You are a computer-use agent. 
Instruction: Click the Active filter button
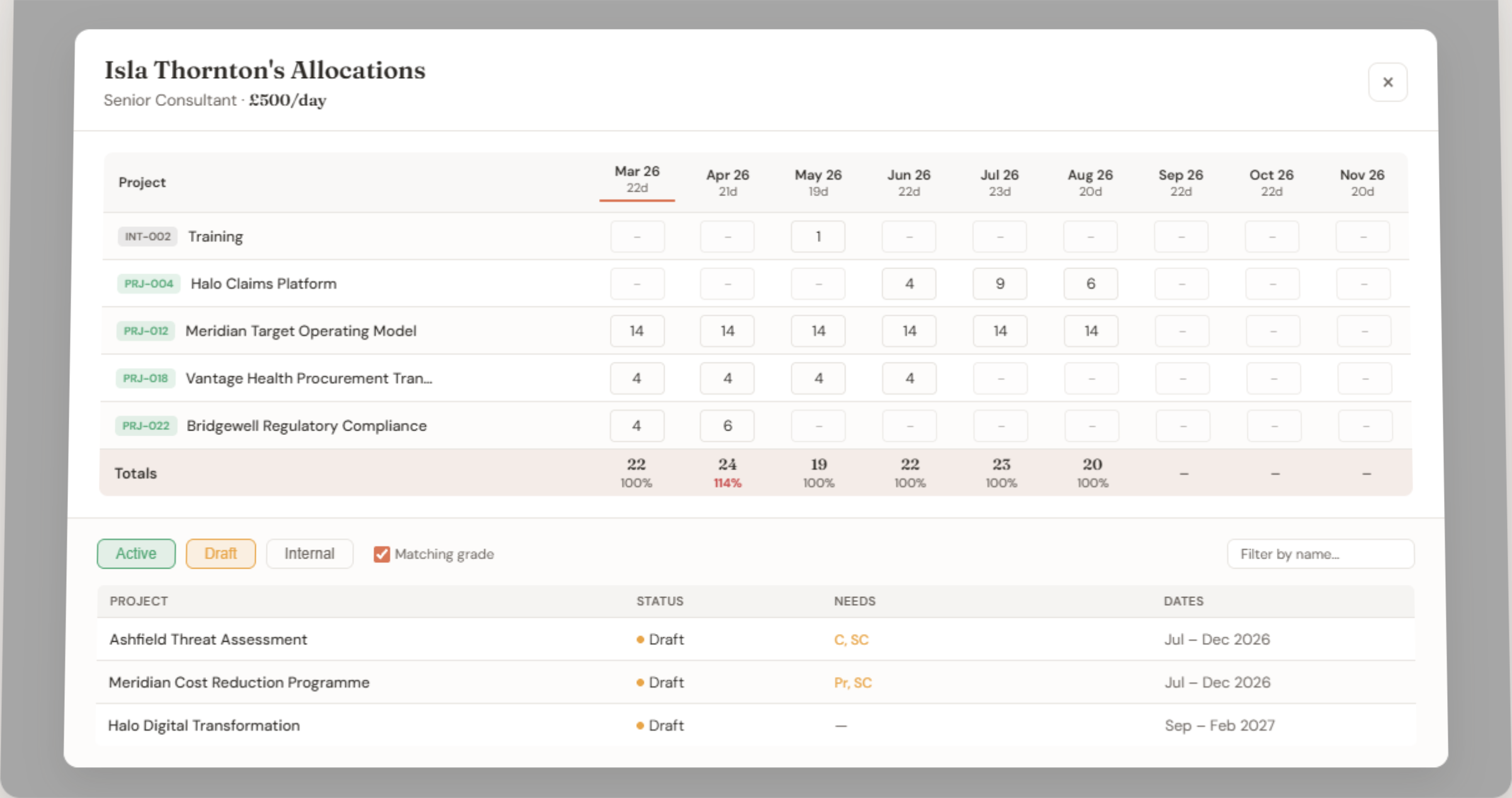tap(135, 553)
